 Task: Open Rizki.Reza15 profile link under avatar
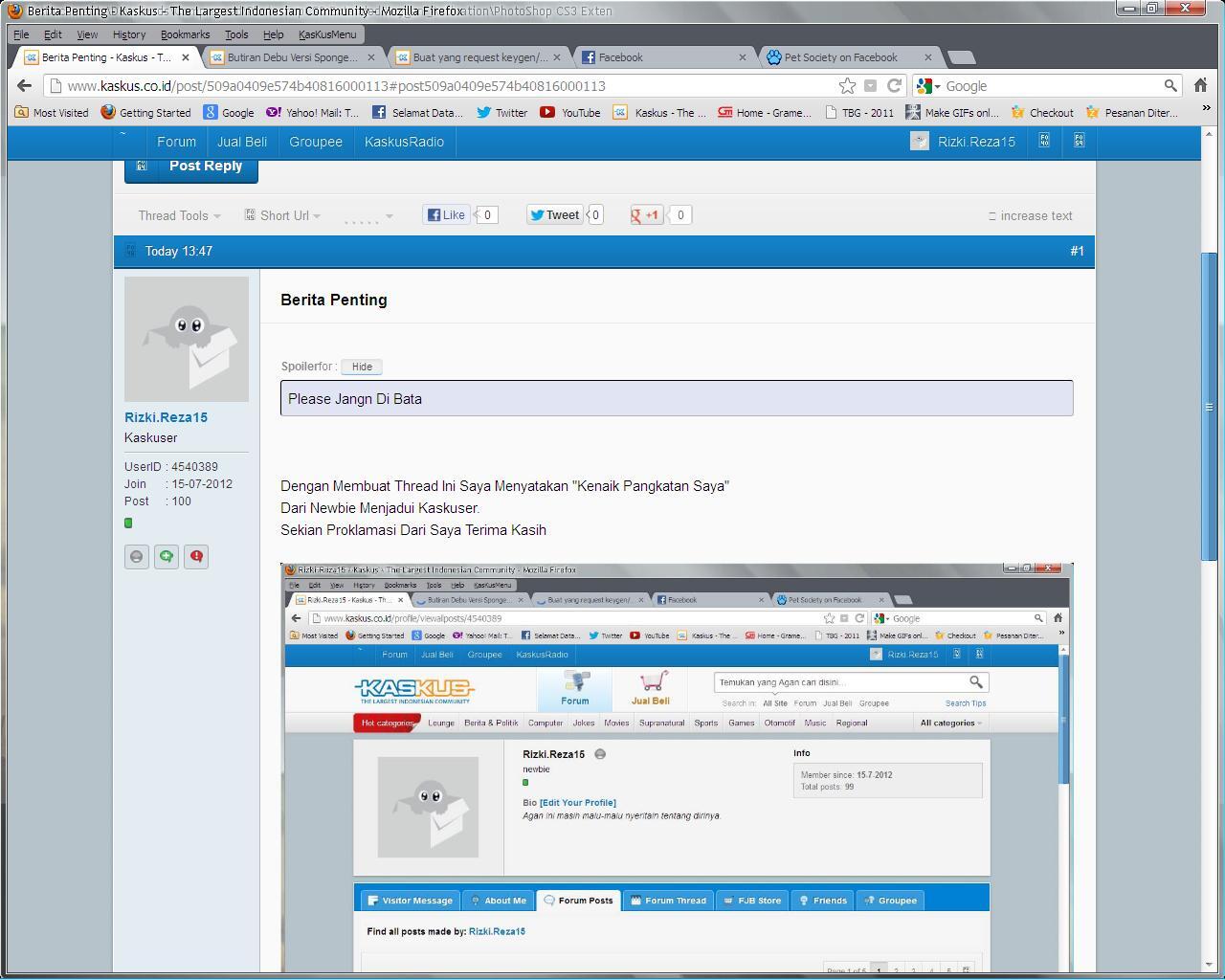166,417
